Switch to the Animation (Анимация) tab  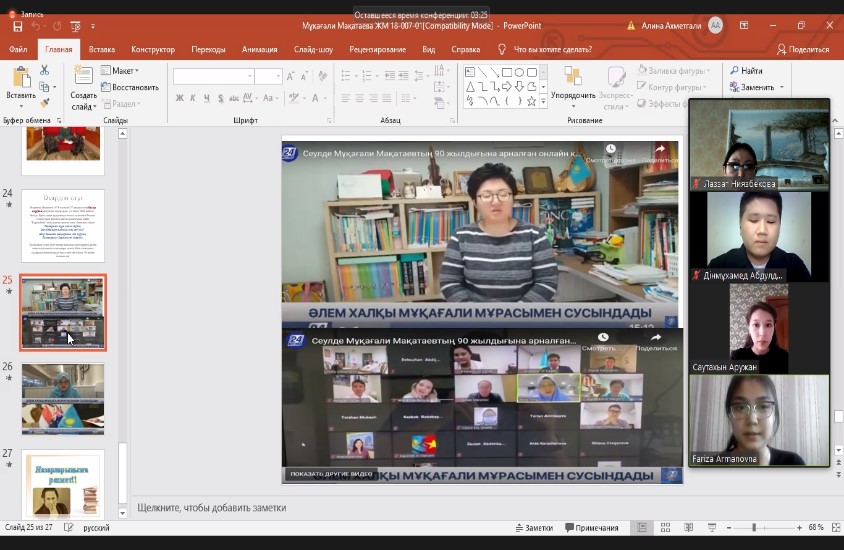point(259,49)
